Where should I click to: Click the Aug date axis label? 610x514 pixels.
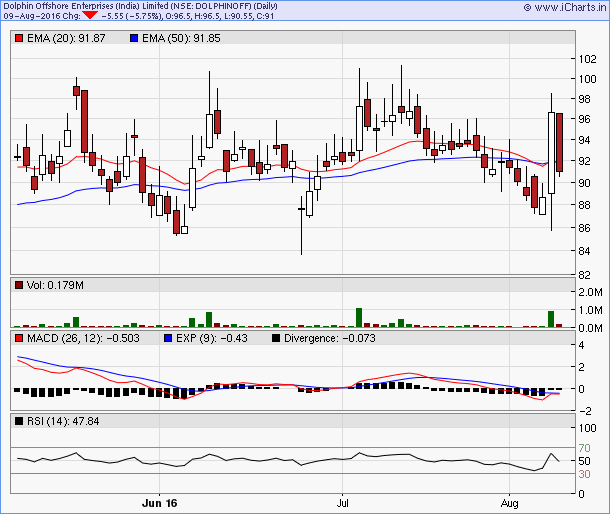(x=510, y=503)
